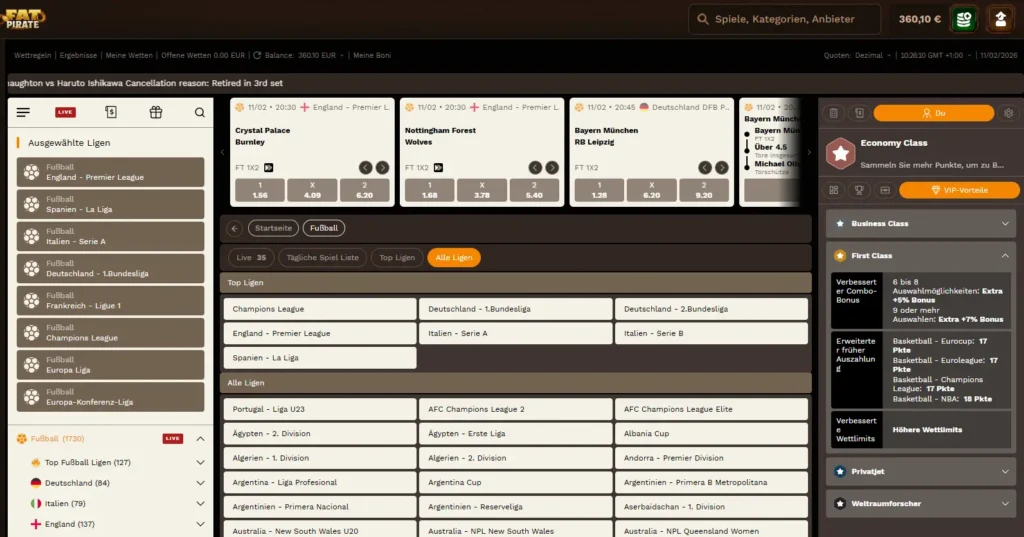Screen dimensions: 1024x537
Task: Click the search field Spiele, Kategorien, Anbieter
Action: [784, 19]
